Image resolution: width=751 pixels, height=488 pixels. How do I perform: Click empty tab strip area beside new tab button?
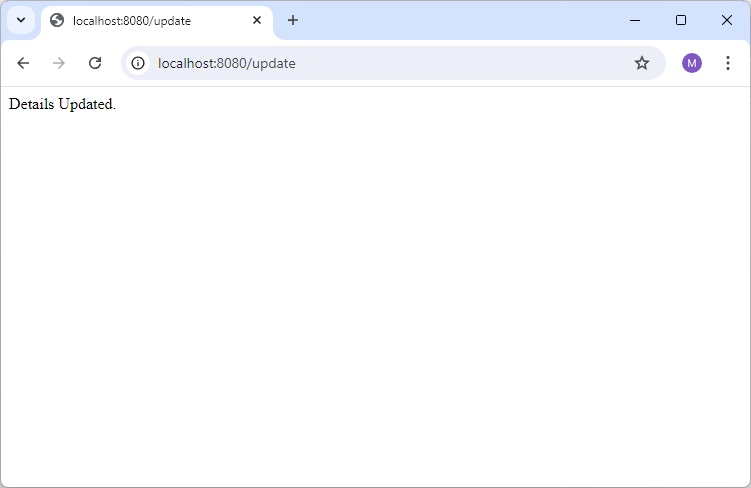pos(450,20)
